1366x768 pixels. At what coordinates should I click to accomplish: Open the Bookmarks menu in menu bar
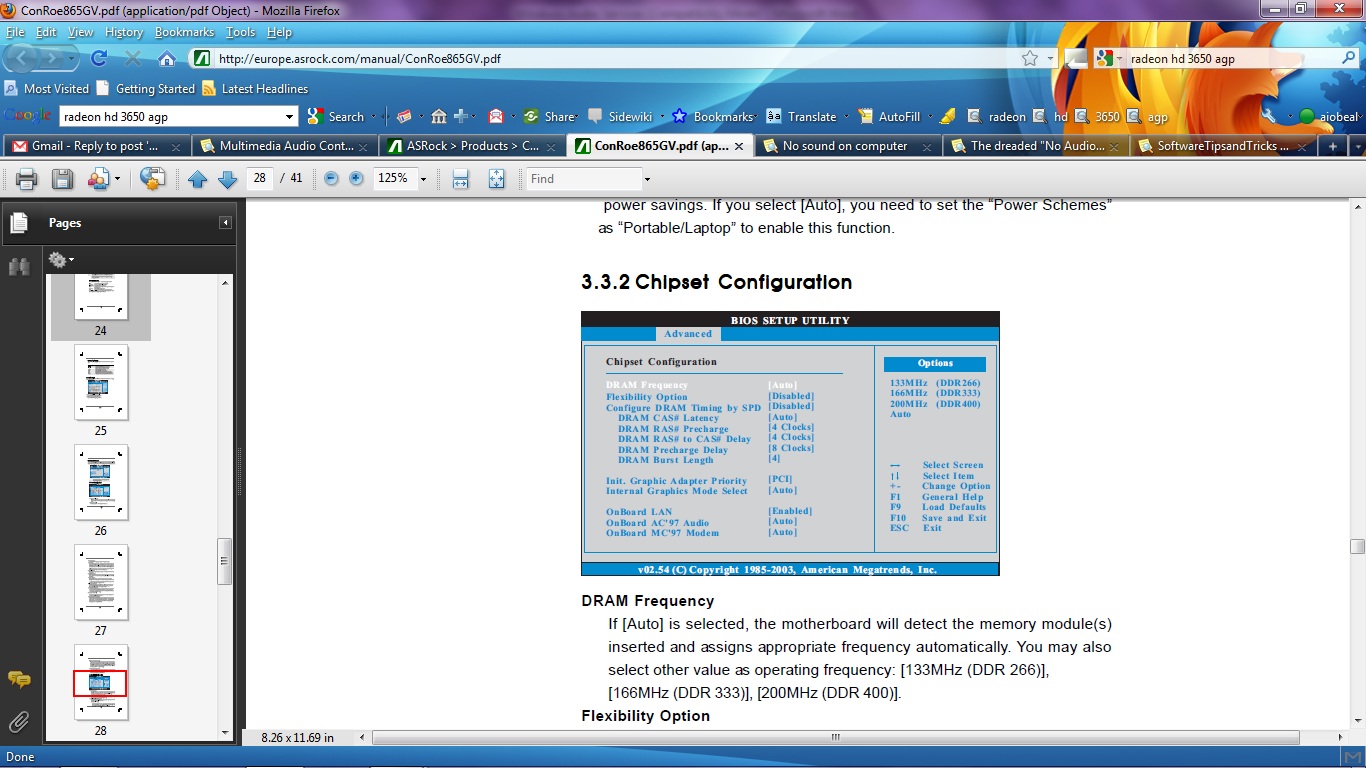point(184,32)
